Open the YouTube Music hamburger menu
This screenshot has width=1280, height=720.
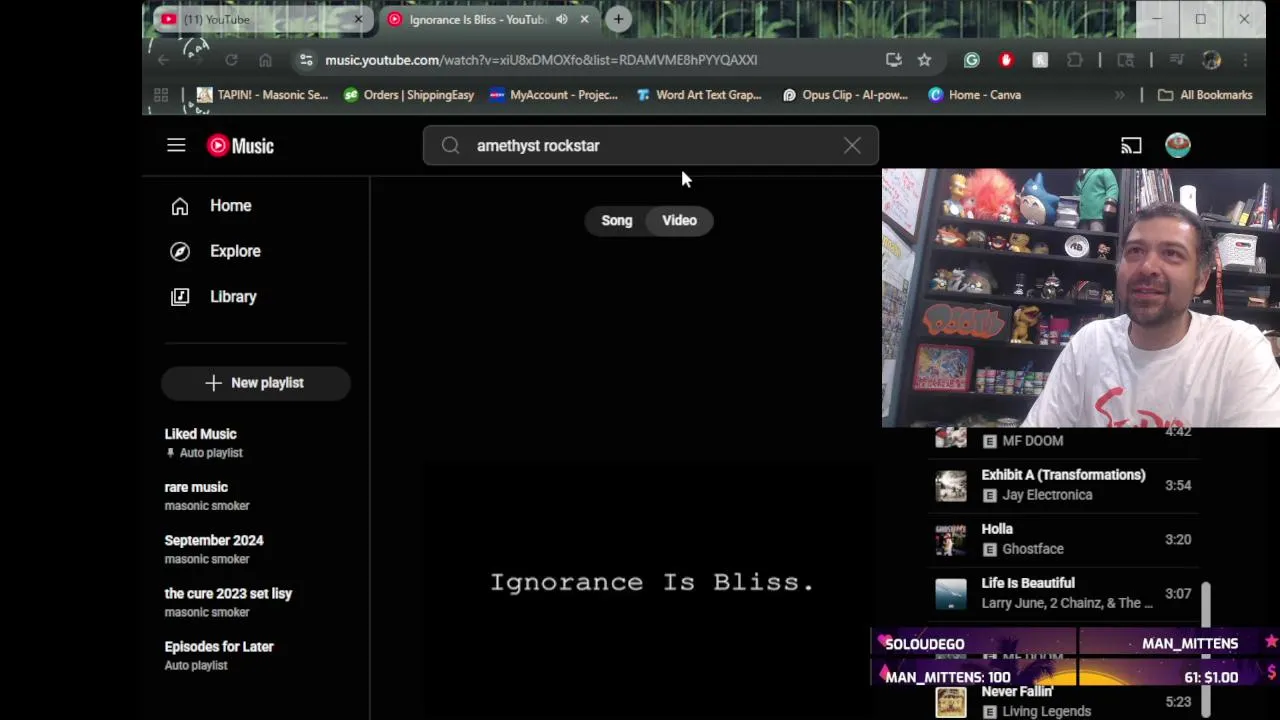tap(176, 146)
